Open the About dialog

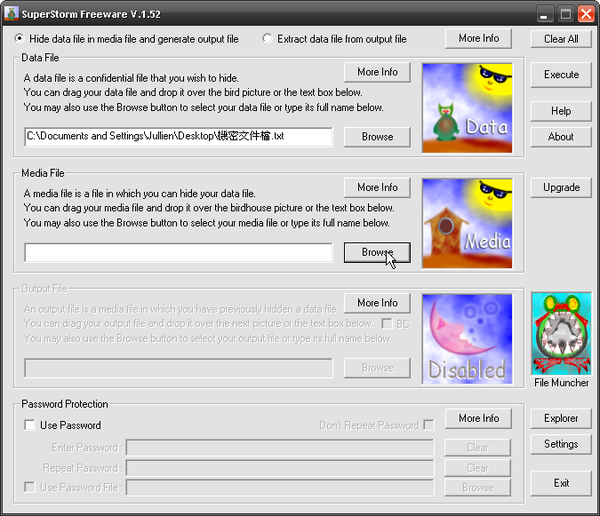click(x=561, y=137)
